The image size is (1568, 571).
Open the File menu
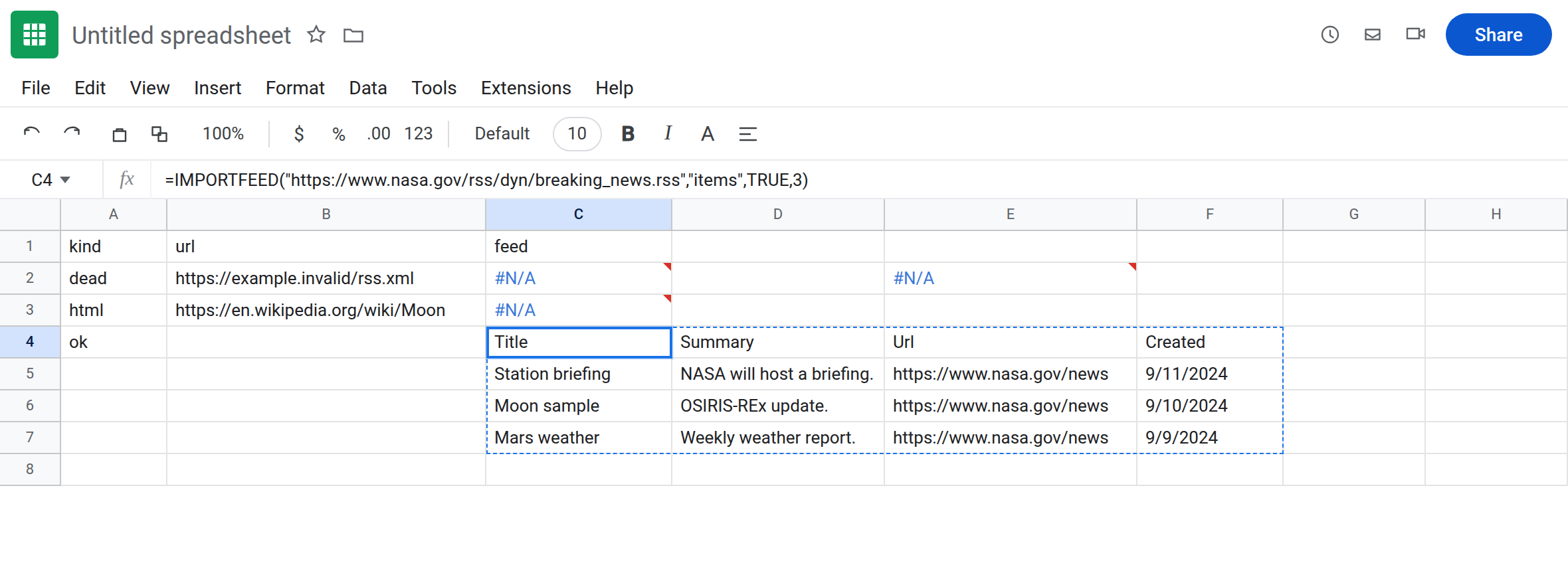click(36, 88)
